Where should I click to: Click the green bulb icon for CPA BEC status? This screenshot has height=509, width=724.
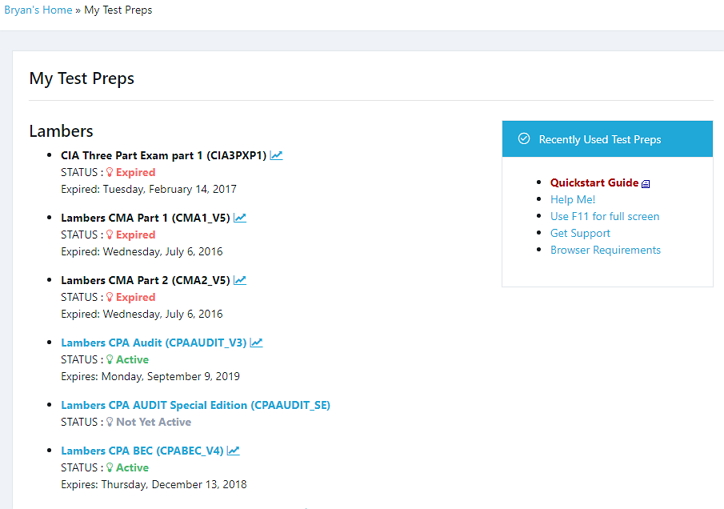coord(109,467)
